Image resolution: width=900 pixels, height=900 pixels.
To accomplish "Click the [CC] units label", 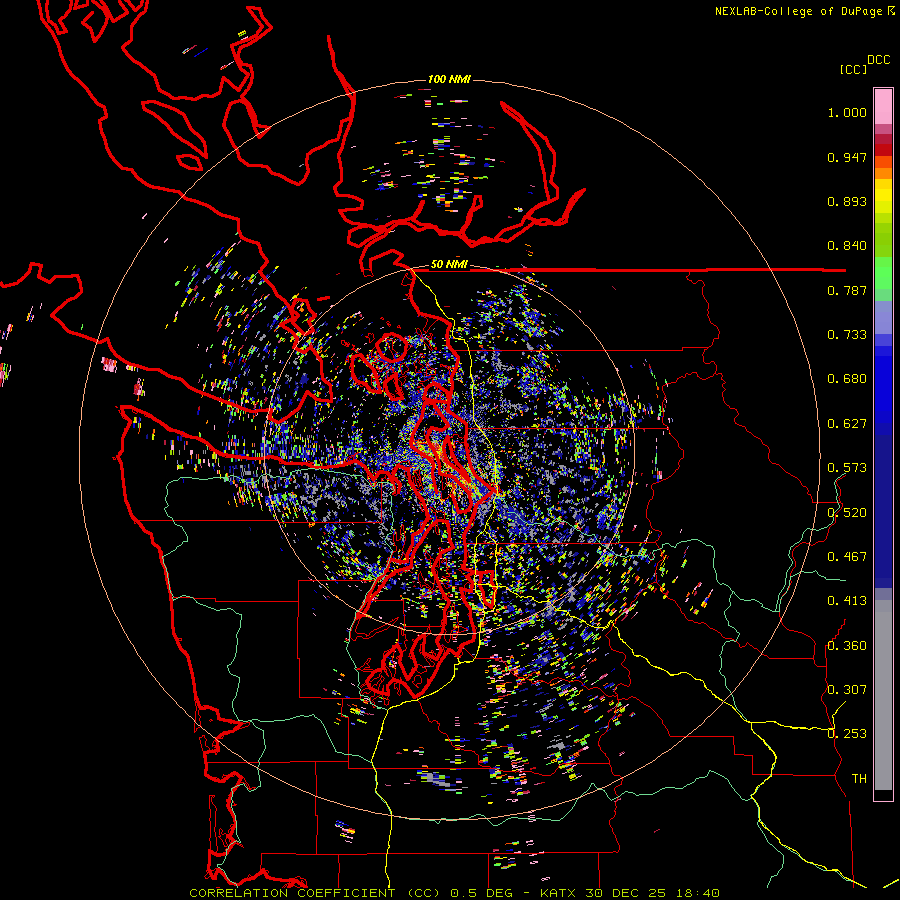I will [854, 69].
